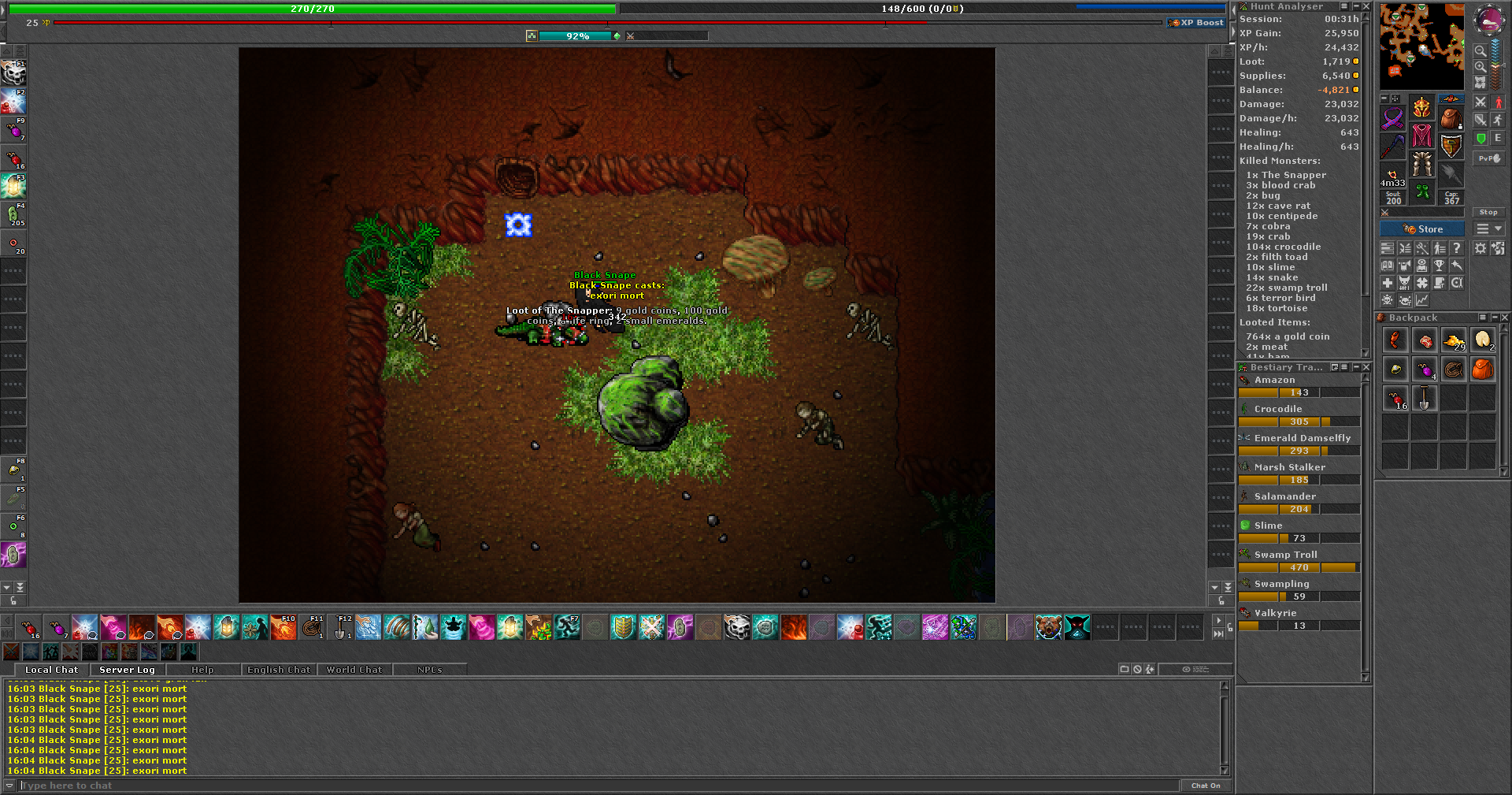Screen dimensions: 1512x795
Task: Click the F1 skull hotkey in left bar
Action: coord(13,73)
